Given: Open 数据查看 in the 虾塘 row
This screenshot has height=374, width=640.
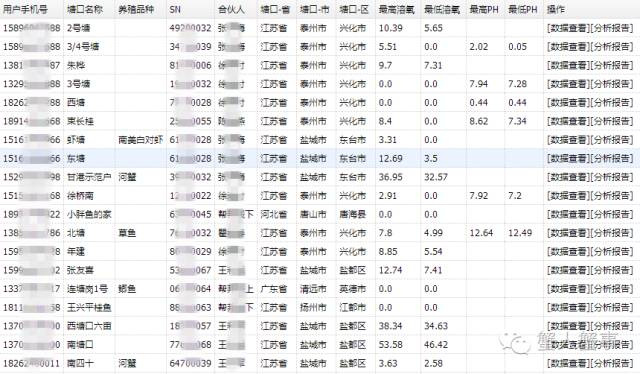Looking at the screenshot, I should point(569,140).
